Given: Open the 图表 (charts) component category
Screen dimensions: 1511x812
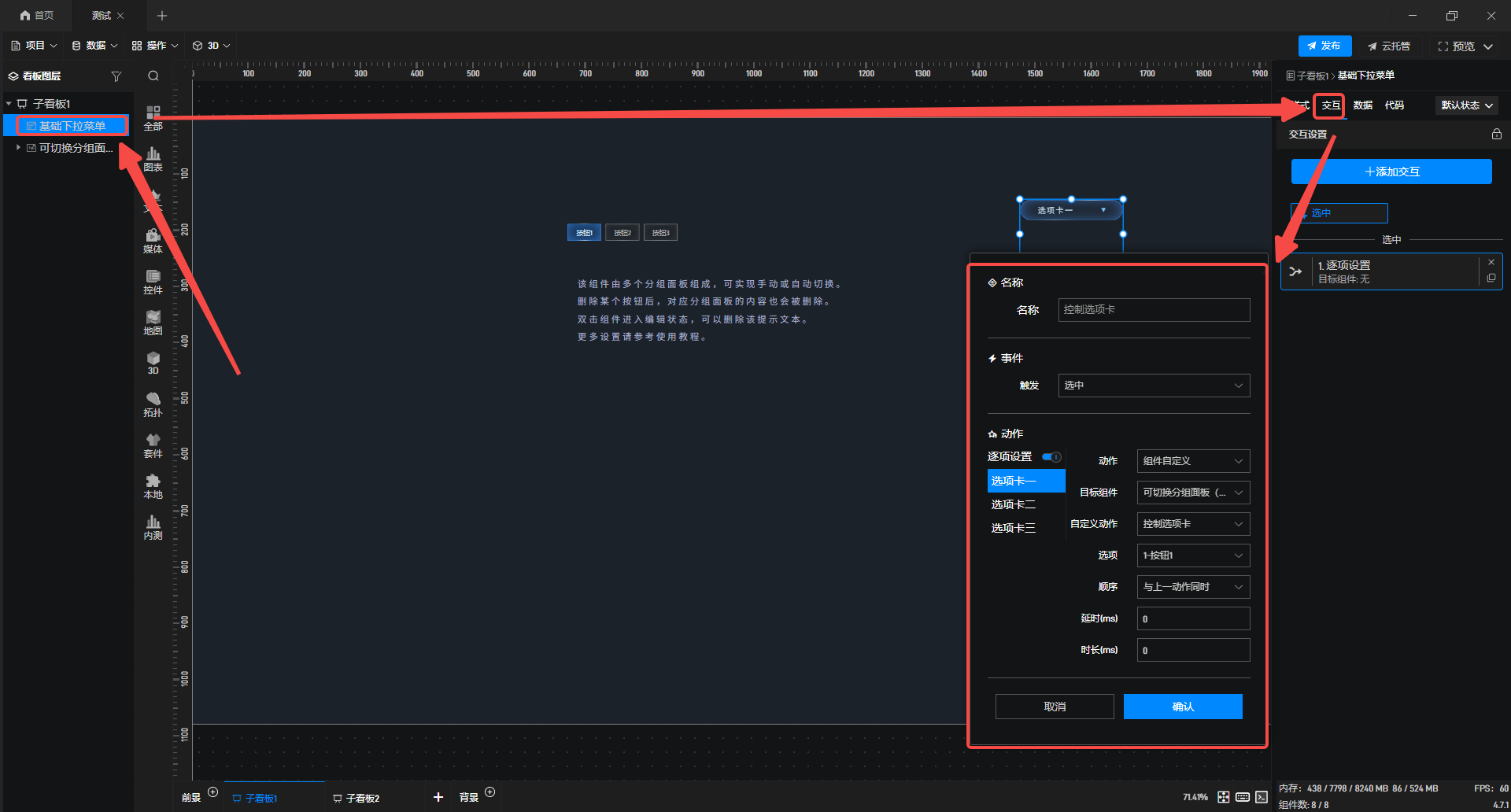Looking at the screenshot, I should coord(153,159).
